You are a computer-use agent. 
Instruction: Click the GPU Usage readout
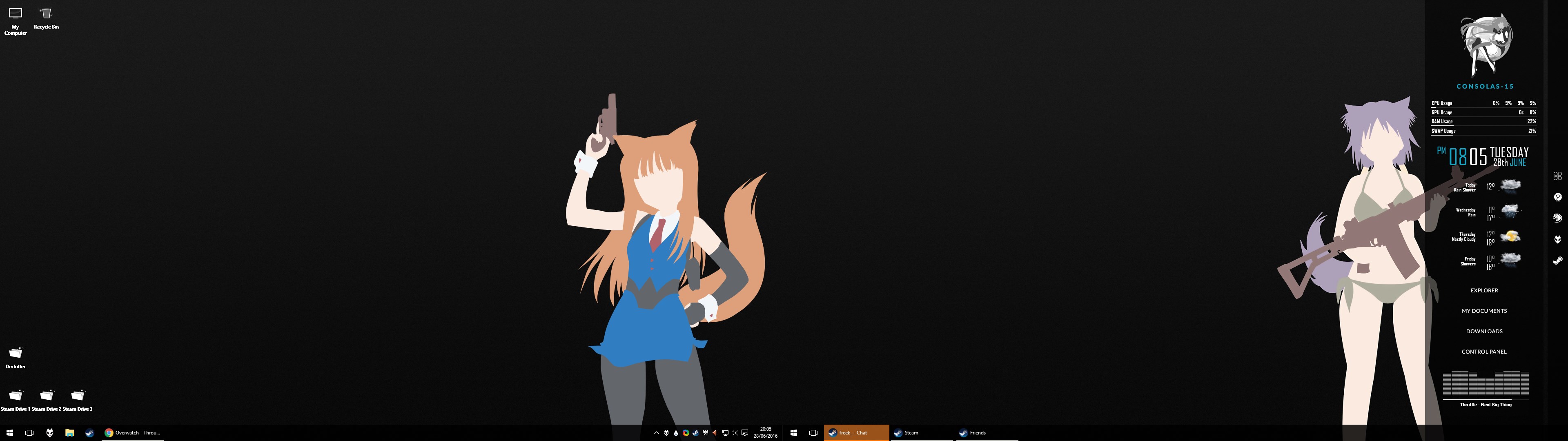coord(1483,113)
